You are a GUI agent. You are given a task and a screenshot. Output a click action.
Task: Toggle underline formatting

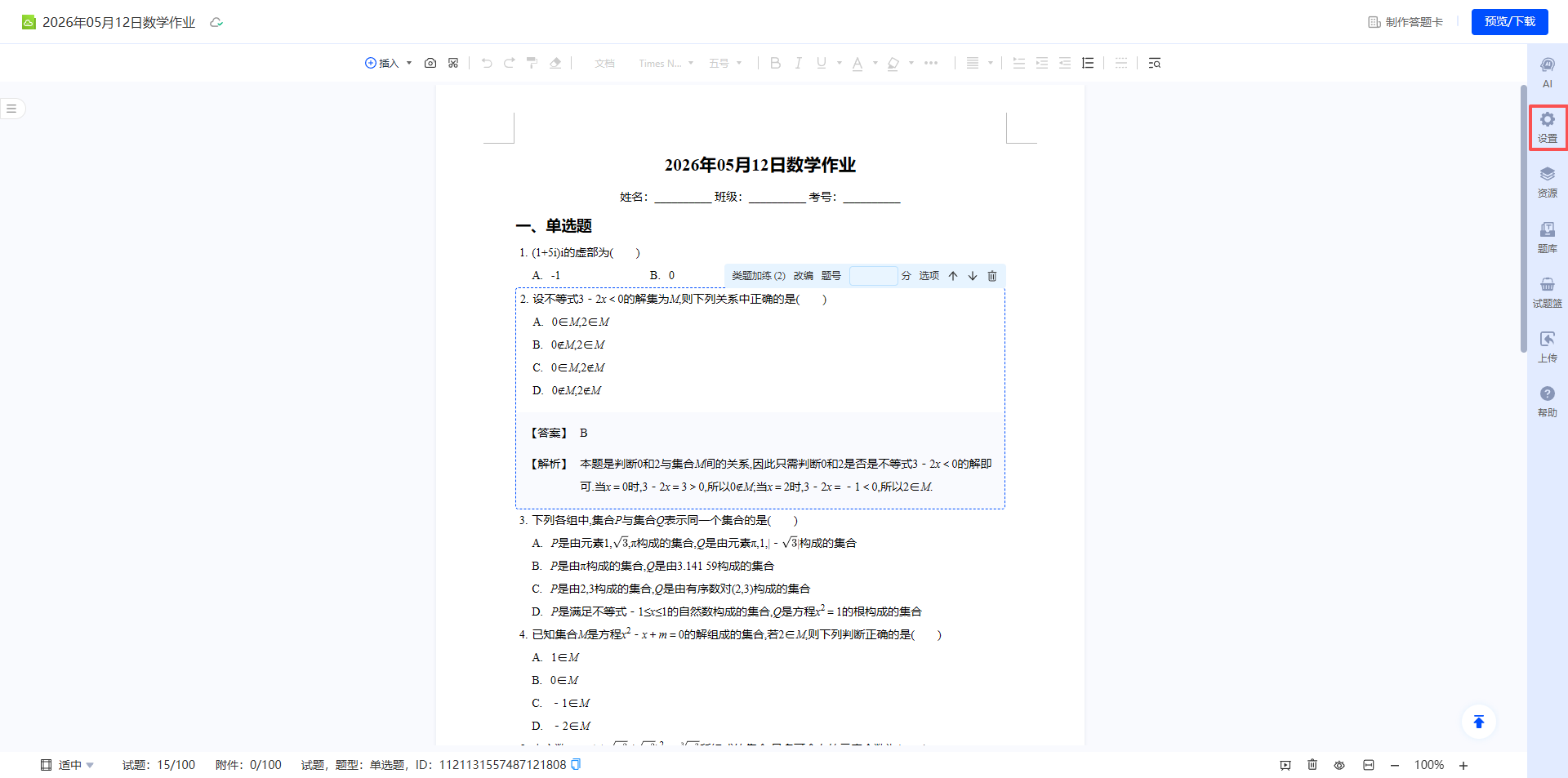pos(822,63)
